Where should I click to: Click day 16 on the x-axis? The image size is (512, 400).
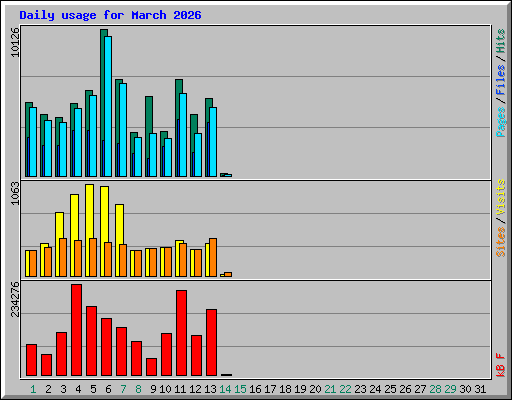pyautogui.click(x=255, y=389)
